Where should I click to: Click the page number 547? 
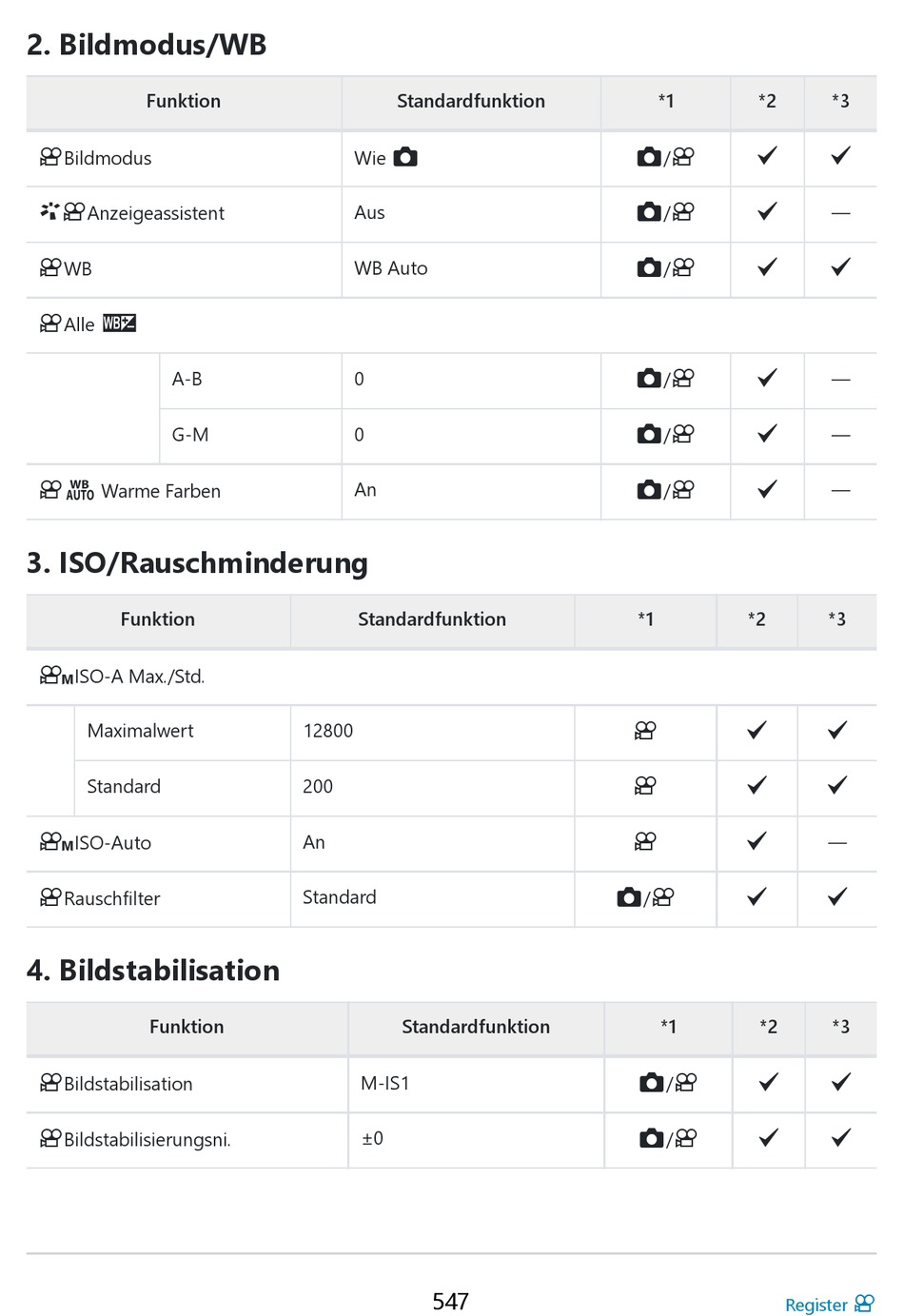451,1301
